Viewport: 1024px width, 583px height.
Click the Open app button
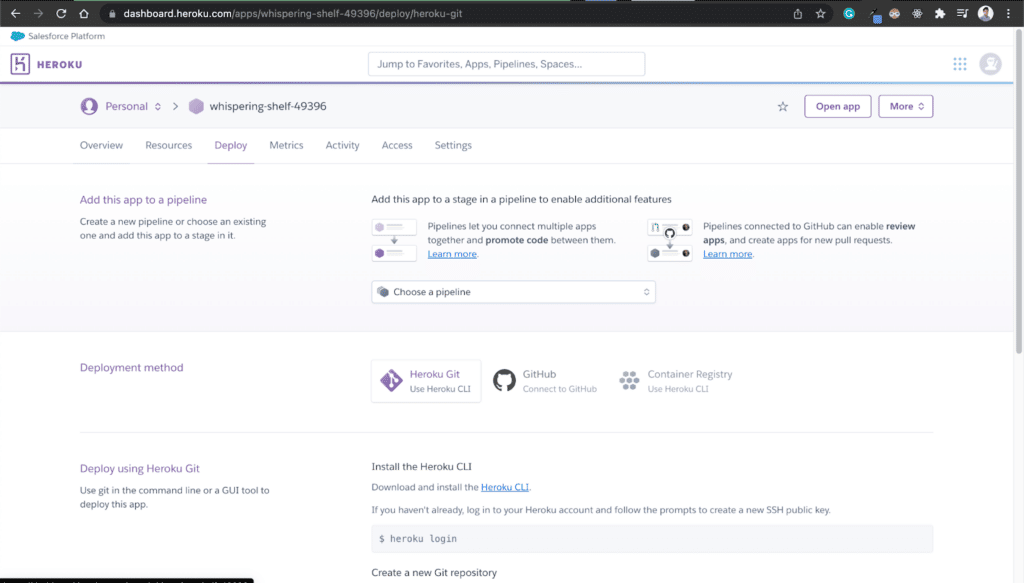pyautogui.click(x=837, y=106)
